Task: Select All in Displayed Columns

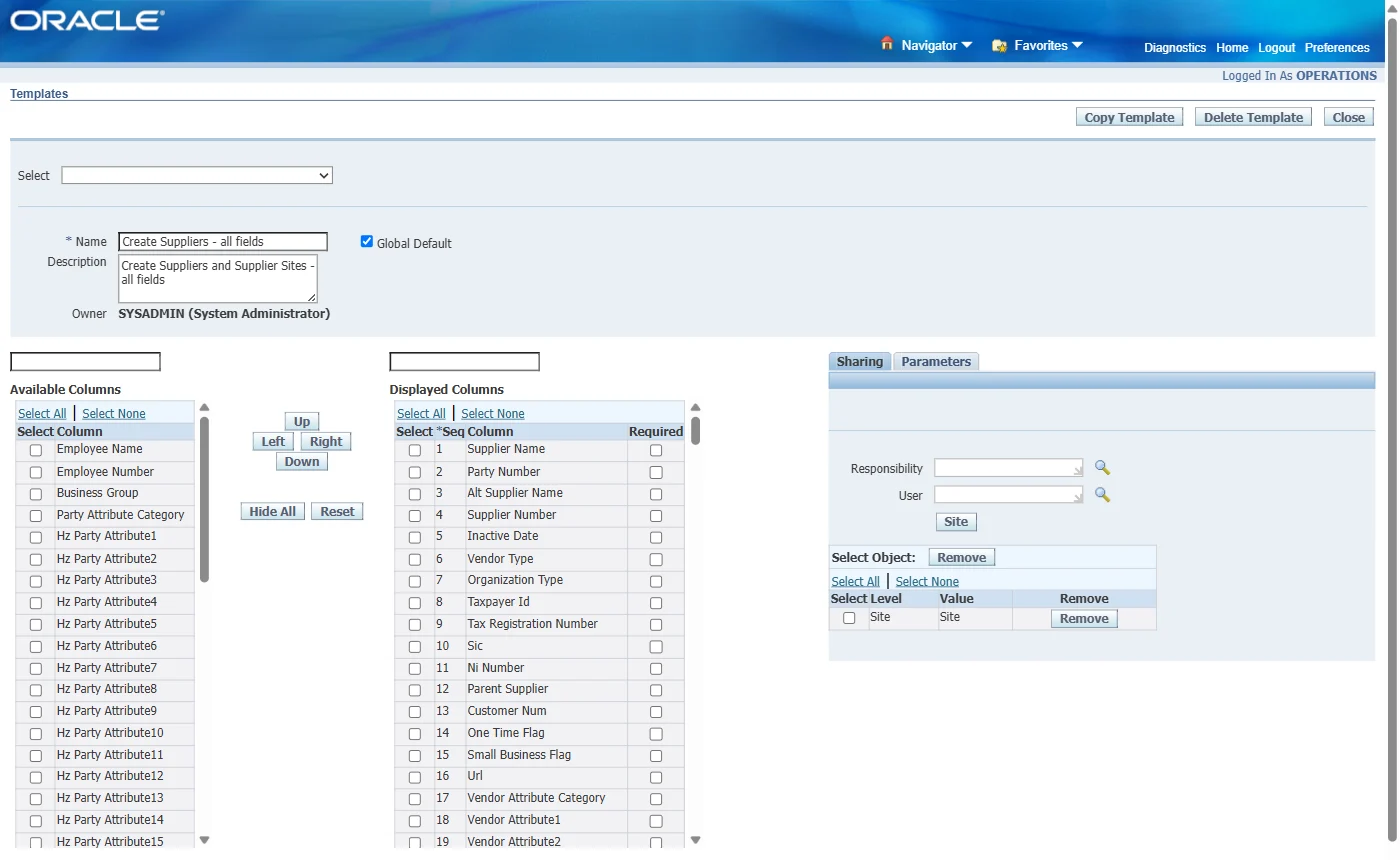Action: (421, 414)
